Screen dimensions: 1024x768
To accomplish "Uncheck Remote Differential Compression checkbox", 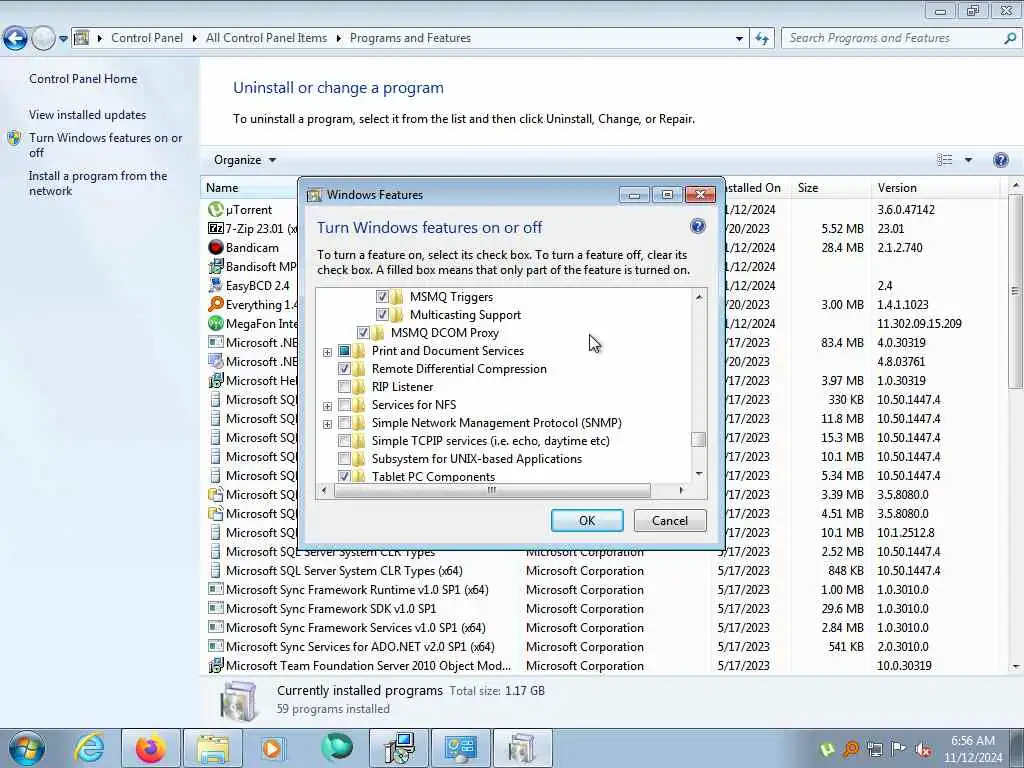I will (x=344, y=368).
